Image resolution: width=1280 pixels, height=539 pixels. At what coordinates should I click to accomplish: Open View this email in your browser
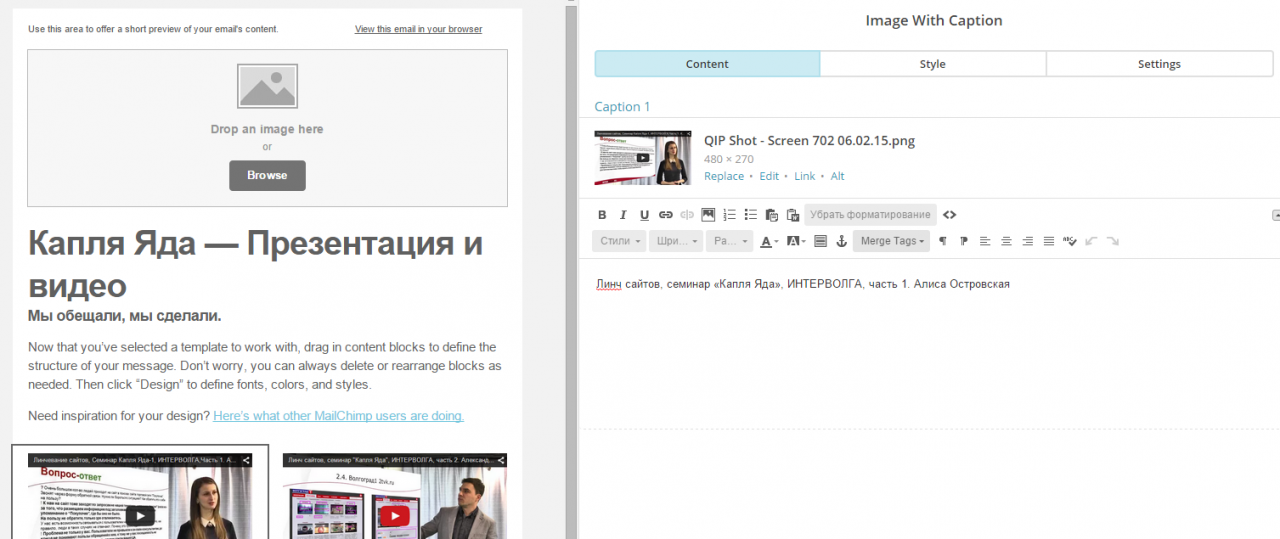point(418,29)
